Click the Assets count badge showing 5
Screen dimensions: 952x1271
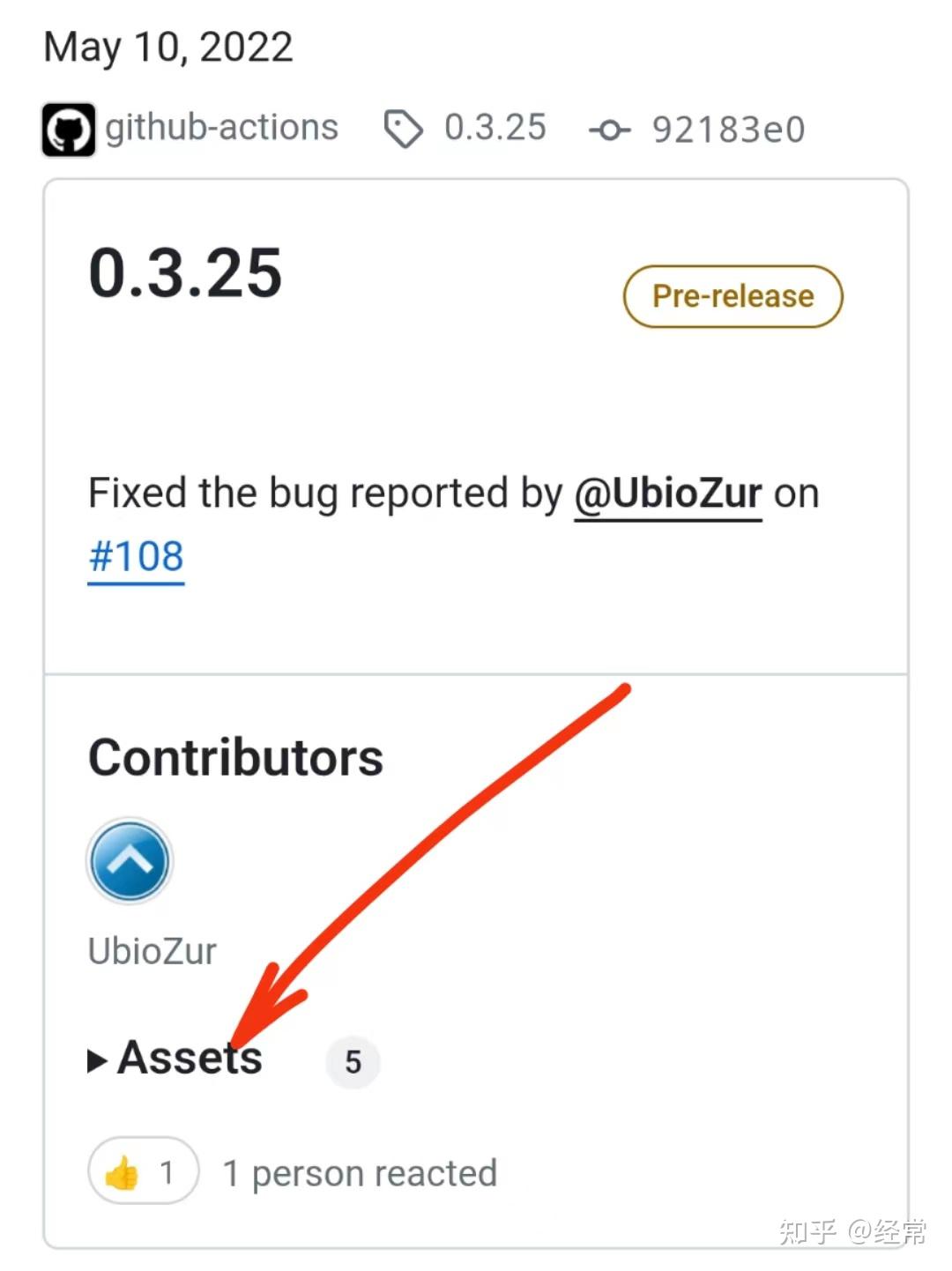click(353, 1062)
